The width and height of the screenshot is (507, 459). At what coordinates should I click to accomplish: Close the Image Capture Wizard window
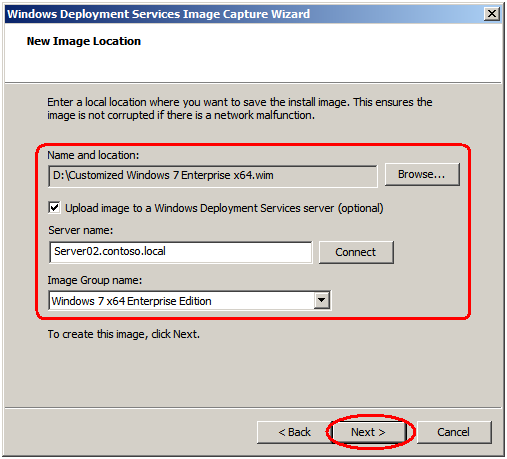click(x=491, y=14)
